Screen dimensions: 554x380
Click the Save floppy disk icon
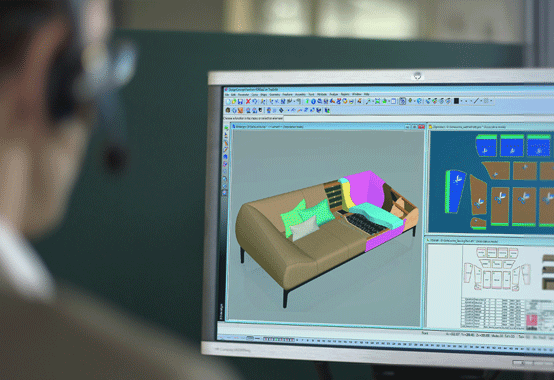(240, 102)
